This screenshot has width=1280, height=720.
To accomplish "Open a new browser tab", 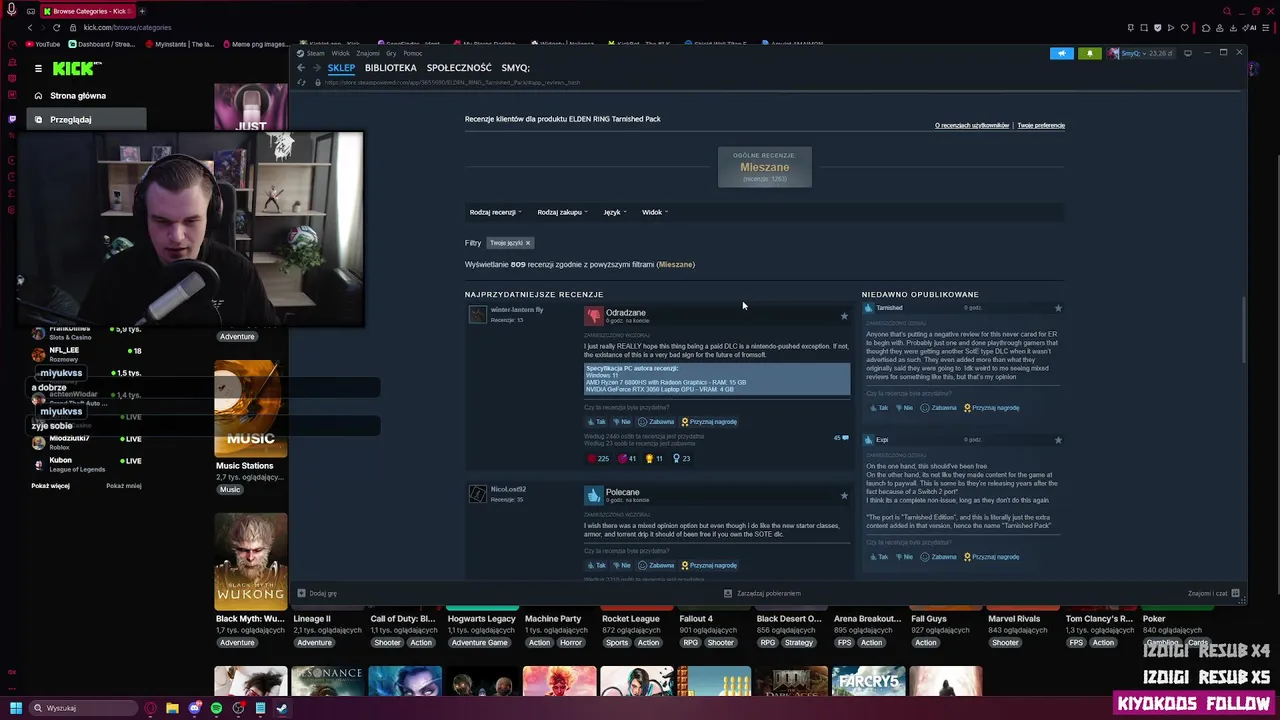I will pyautogui.click(x=142, y=11).
